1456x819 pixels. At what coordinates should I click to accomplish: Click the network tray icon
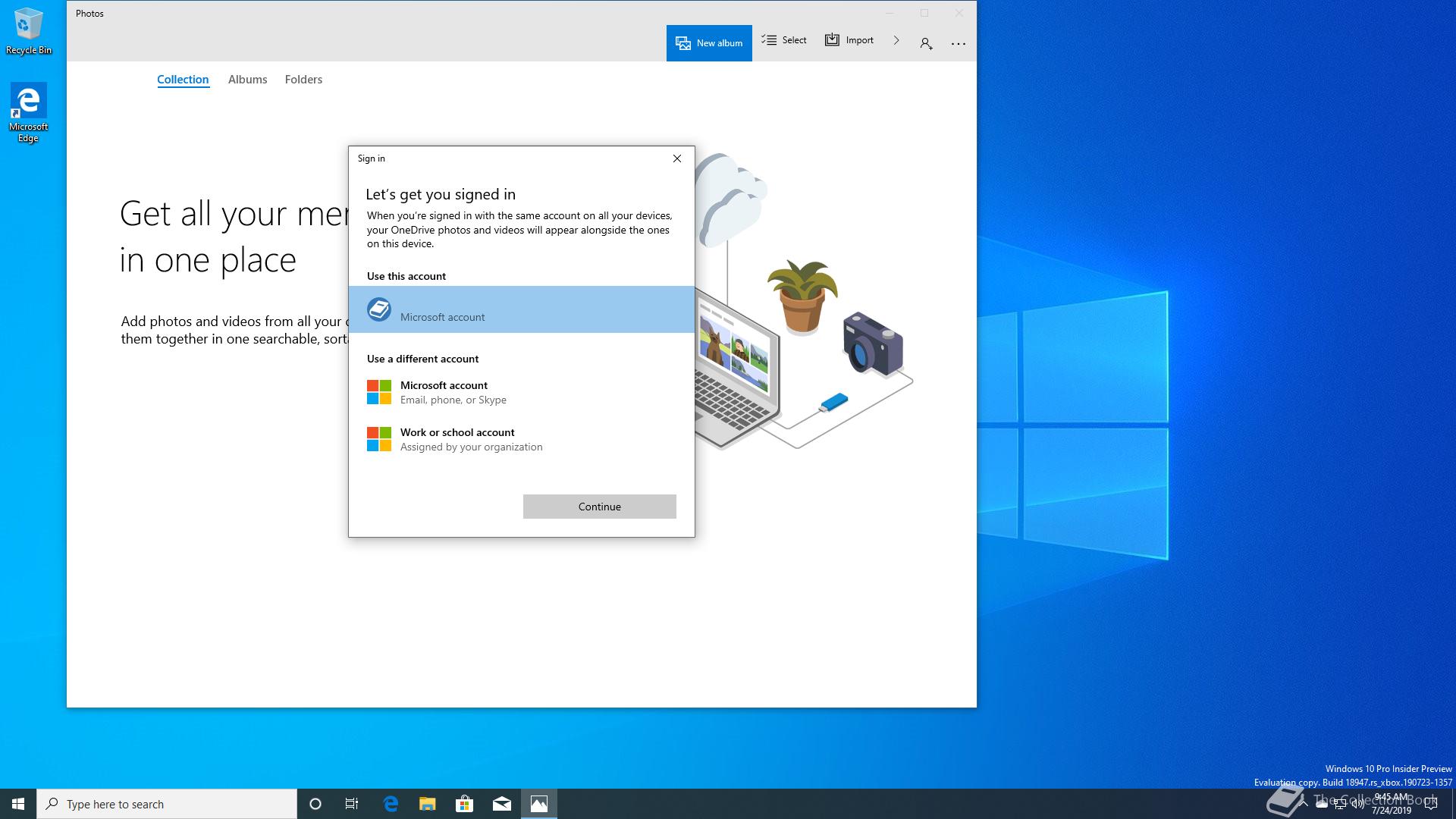pos(1340,804)
